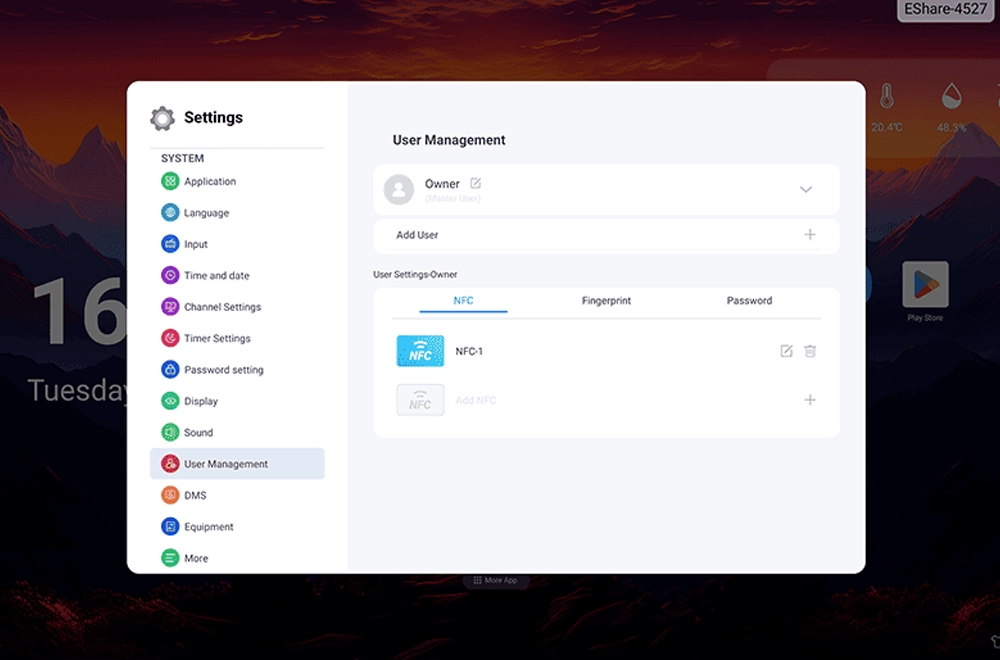The image size is (1000, 660).
Task: Click the edit icon beside Owner name
Action: [476, 183]
